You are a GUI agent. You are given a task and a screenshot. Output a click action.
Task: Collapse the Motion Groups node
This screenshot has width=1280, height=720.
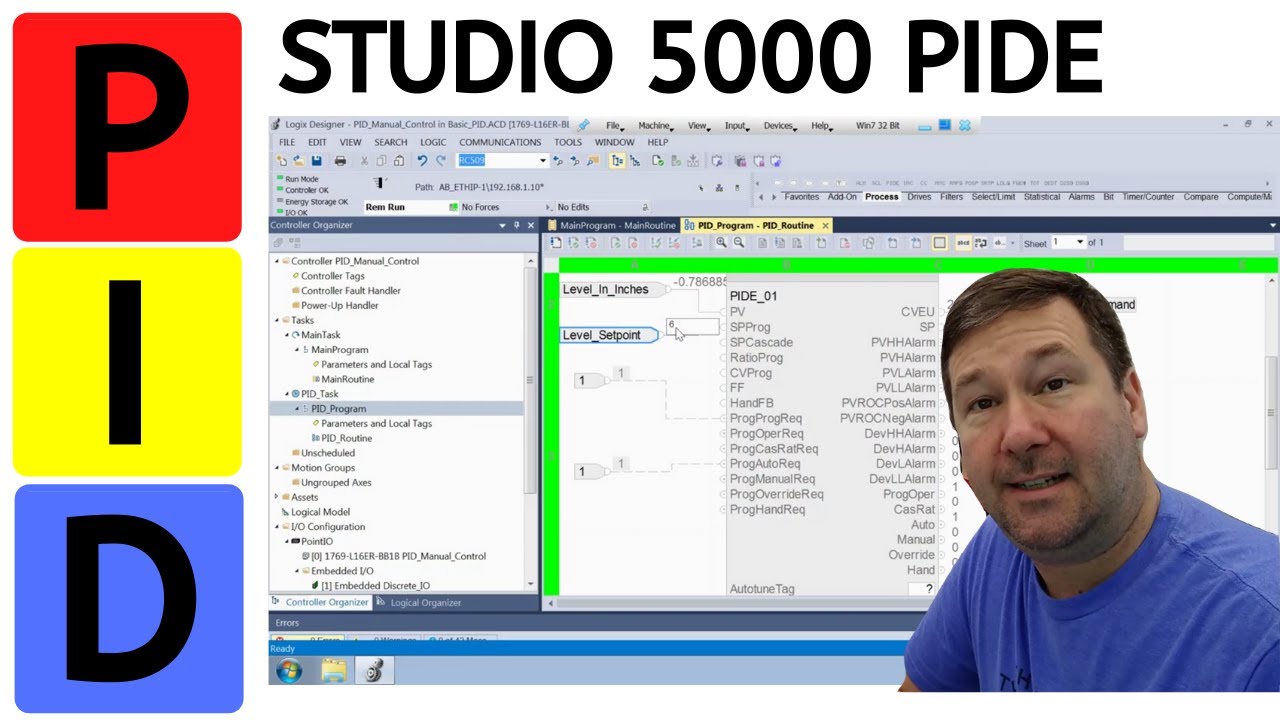276,468
